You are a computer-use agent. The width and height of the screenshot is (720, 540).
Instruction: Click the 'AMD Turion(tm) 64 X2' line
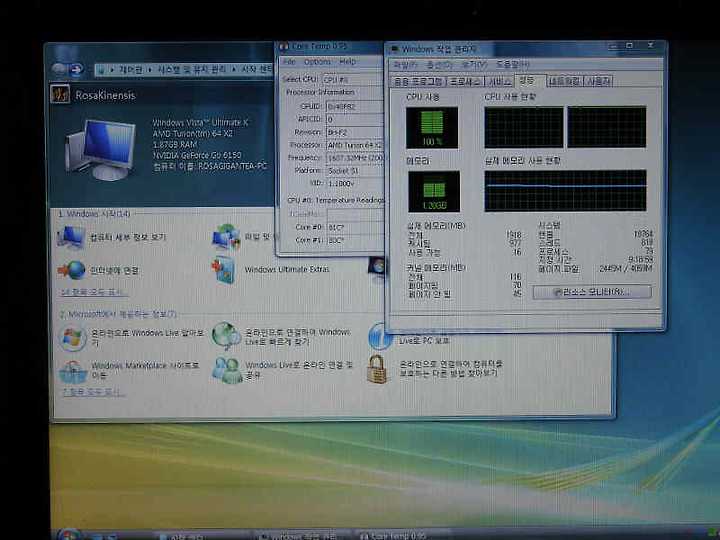193,134
